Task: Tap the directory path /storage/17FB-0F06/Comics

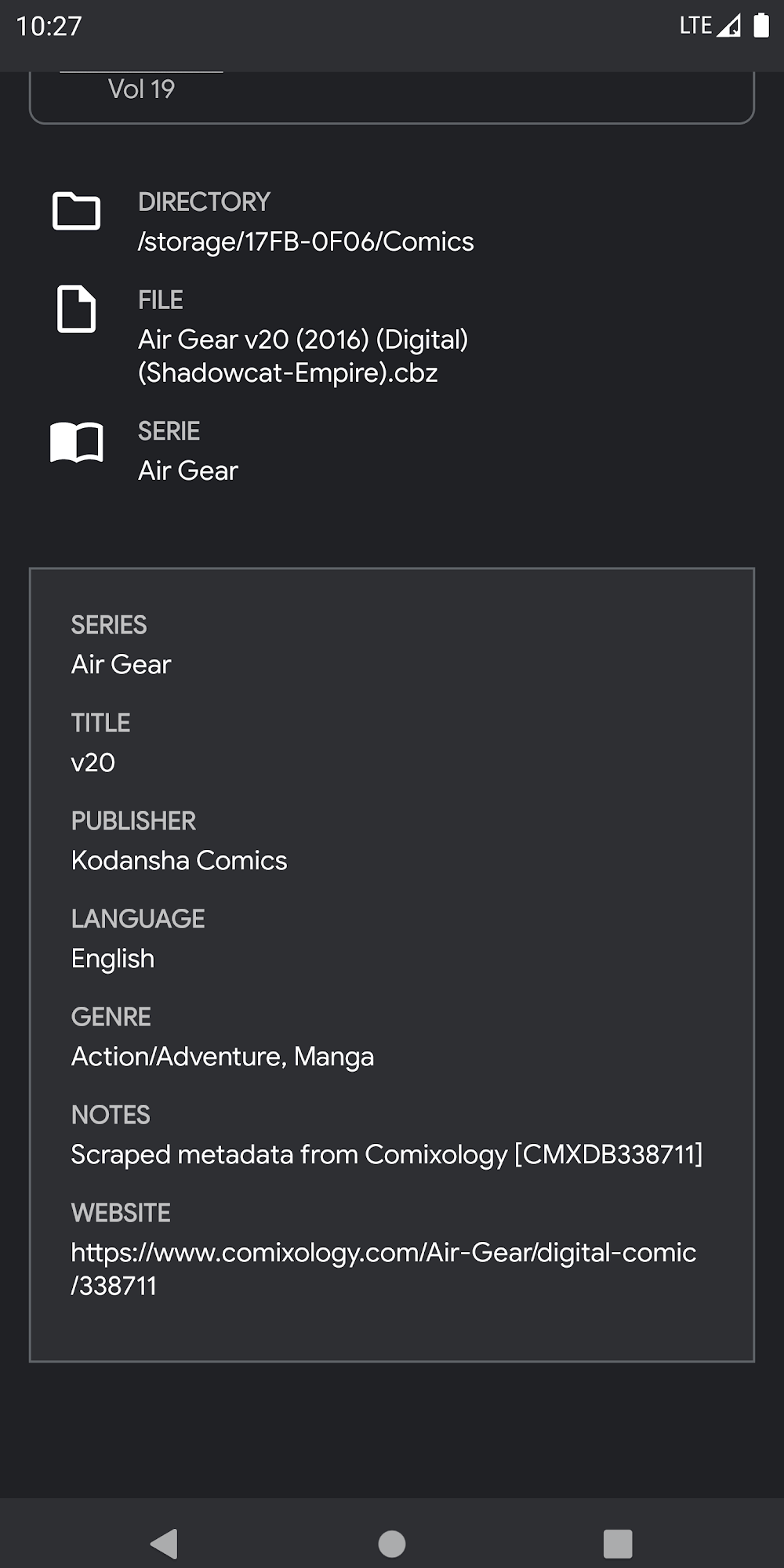Action: (x=306, y=241)
